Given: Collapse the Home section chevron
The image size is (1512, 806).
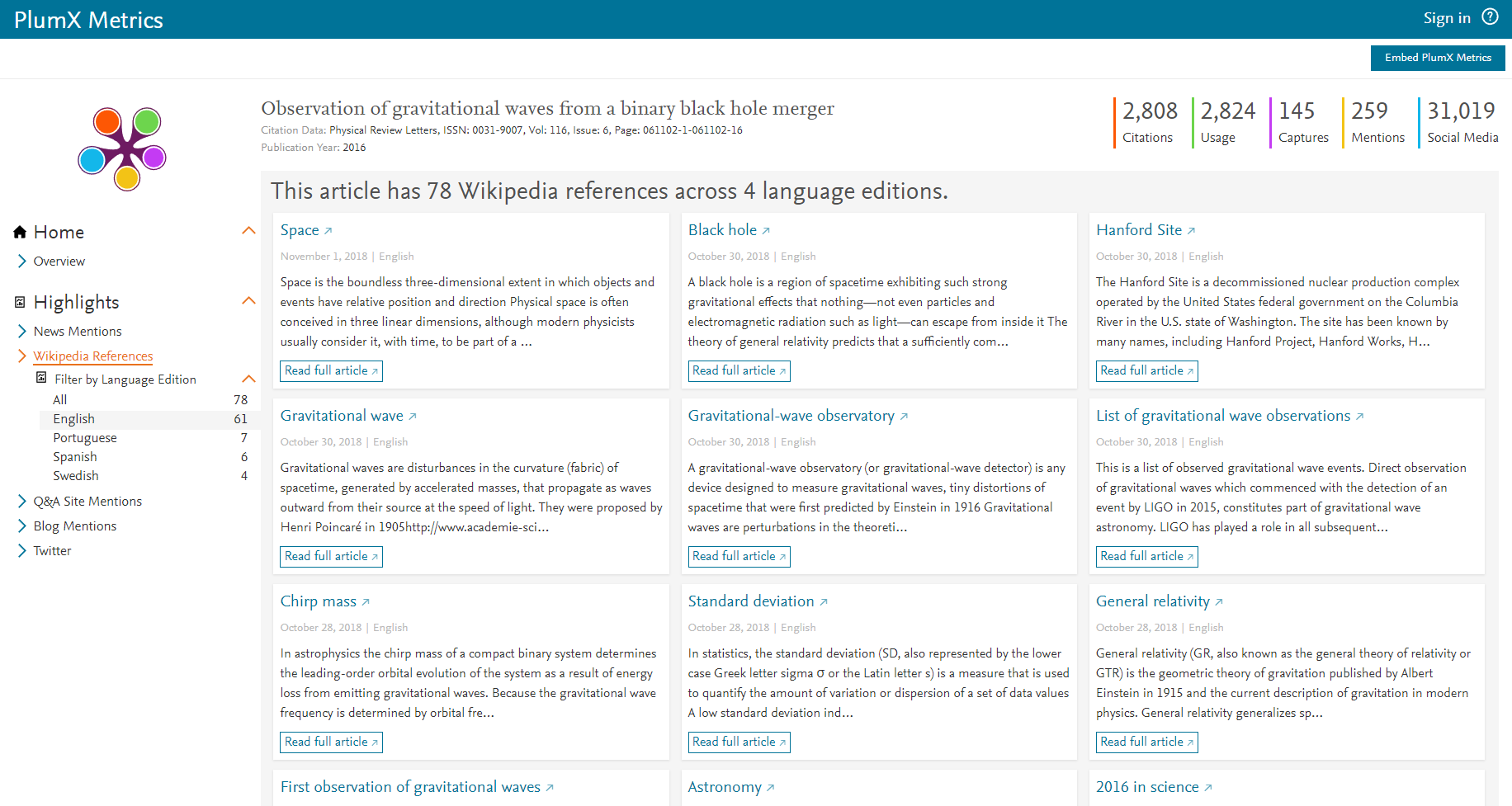Looking at the screenshot, I should (x=248, y=231).
